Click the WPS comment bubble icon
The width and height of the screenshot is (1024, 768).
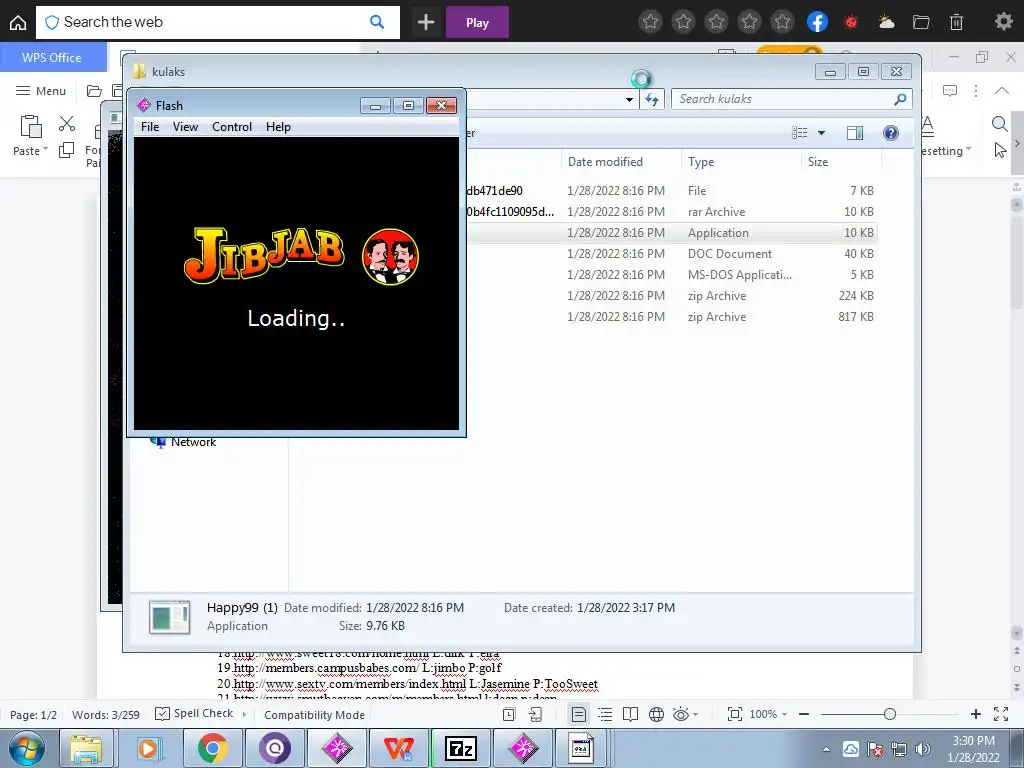(950, 91)
